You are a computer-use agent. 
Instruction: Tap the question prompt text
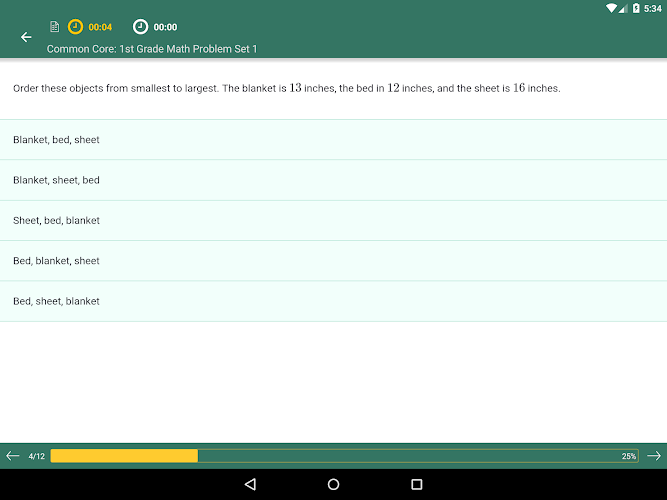tap(287, 88)
